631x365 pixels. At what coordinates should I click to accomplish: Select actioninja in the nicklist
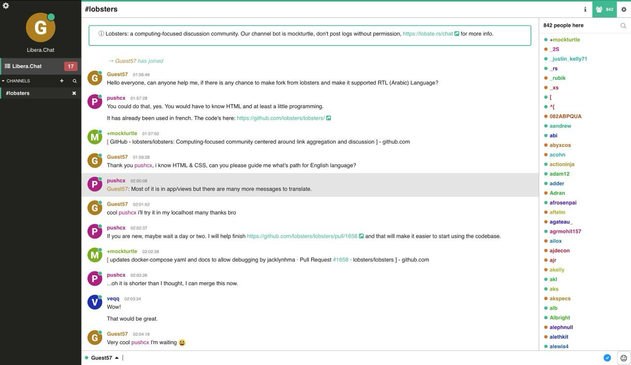pyautogui.click(x=562, y=164)
